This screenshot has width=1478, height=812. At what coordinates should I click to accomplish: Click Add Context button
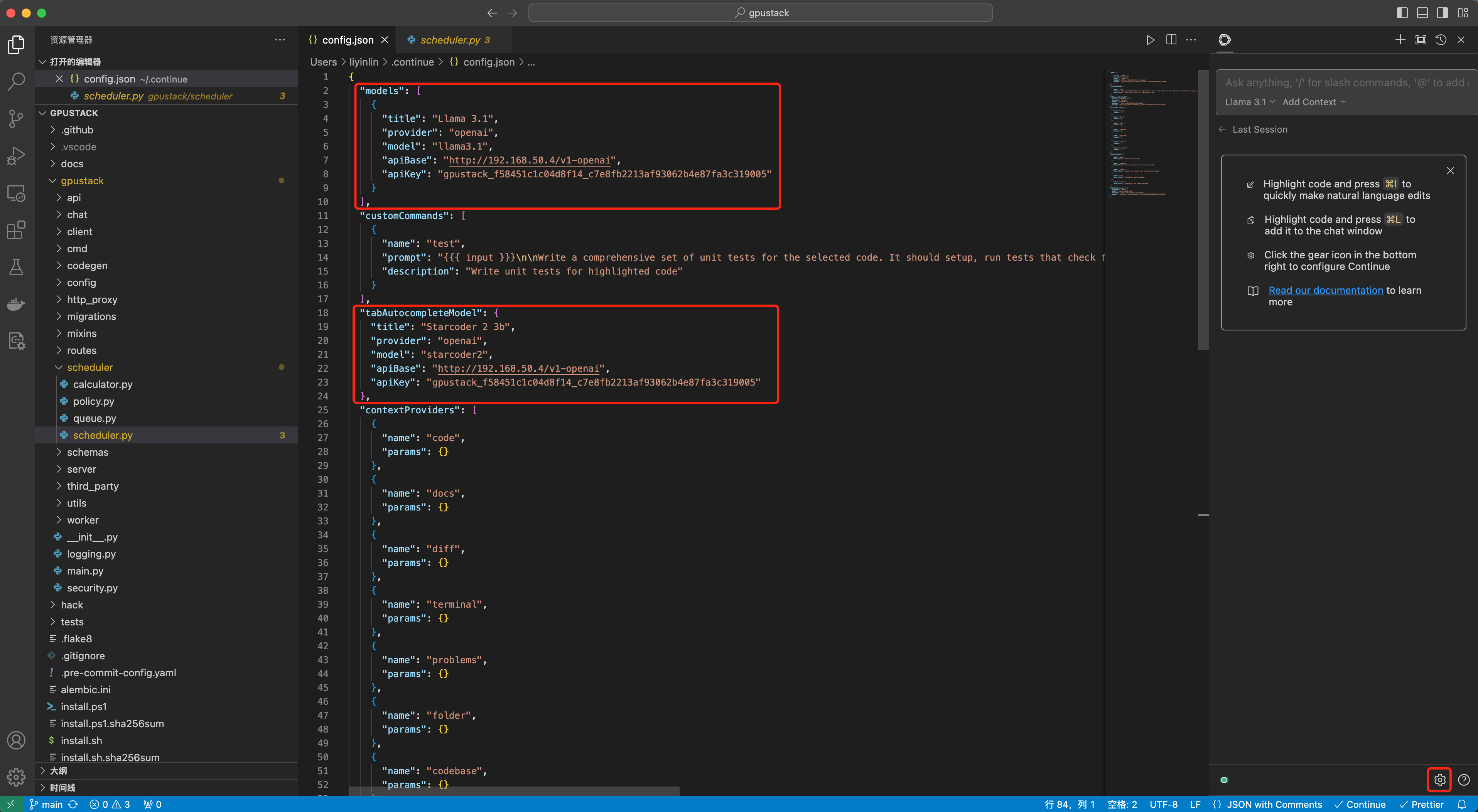[1313, 102]
